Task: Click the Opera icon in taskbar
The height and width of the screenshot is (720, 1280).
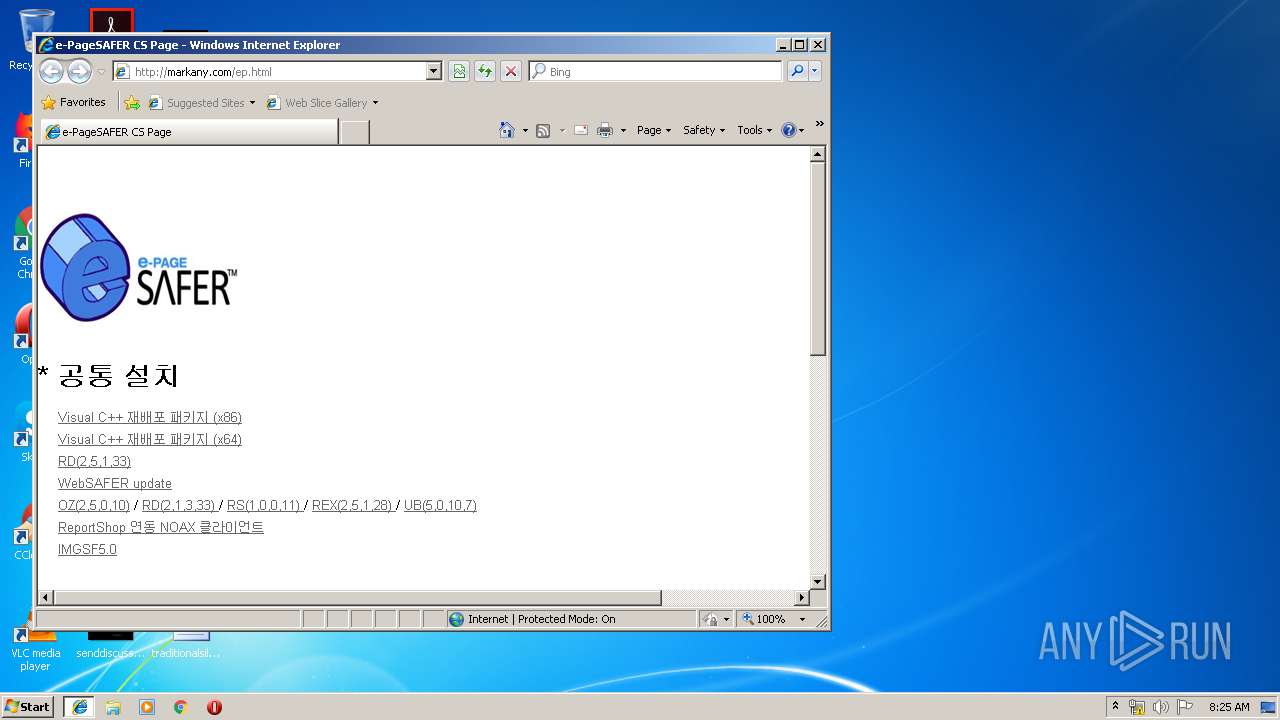Action: coord(214,706)
